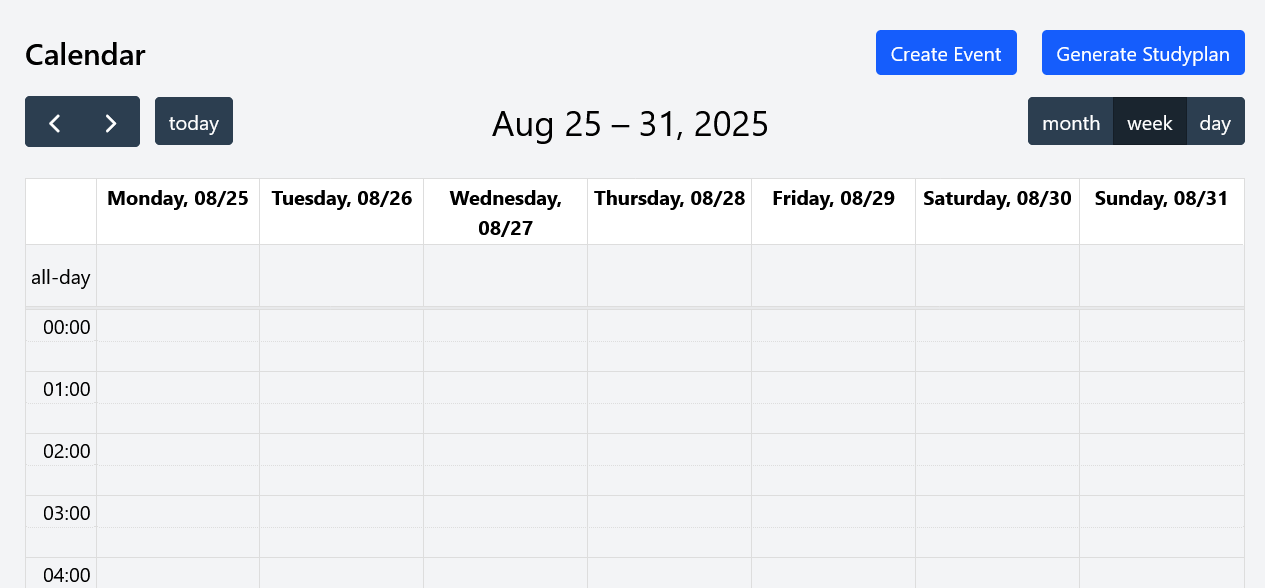Viewport: 1265px width, 588px height.
Task: Open Sunday, 08/31 day header
Action: (x=1161, y=198)
